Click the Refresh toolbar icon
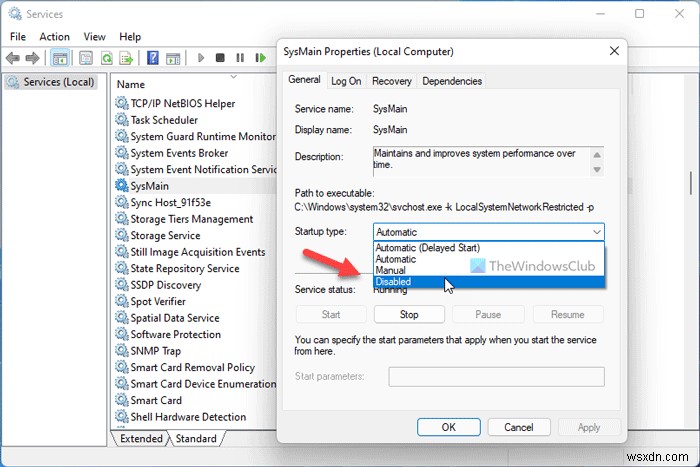Screen dimensions: 700x467 point(107,58)
